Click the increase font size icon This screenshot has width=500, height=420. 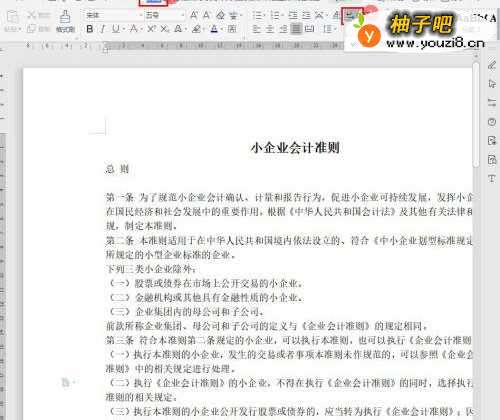194,15
